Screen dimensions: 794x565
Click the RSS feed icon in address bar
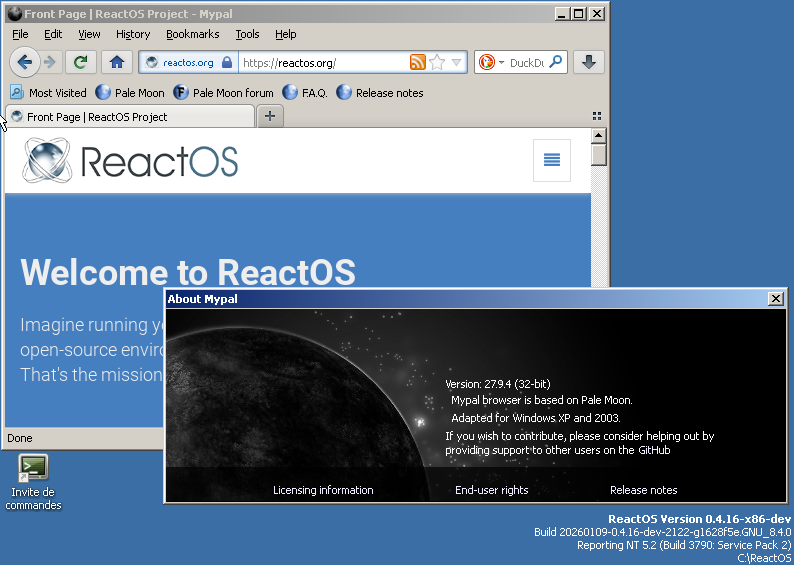(x=417, y=62)
